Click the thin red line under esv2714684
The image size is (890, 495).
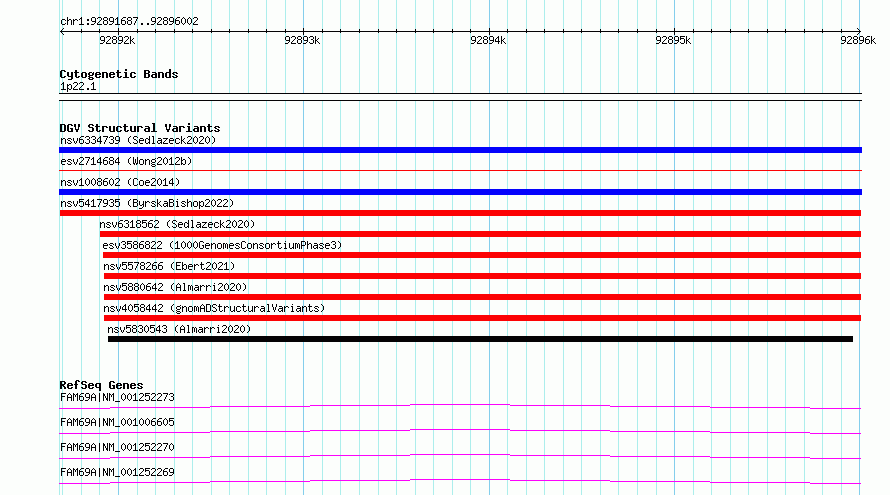(460, 170)
